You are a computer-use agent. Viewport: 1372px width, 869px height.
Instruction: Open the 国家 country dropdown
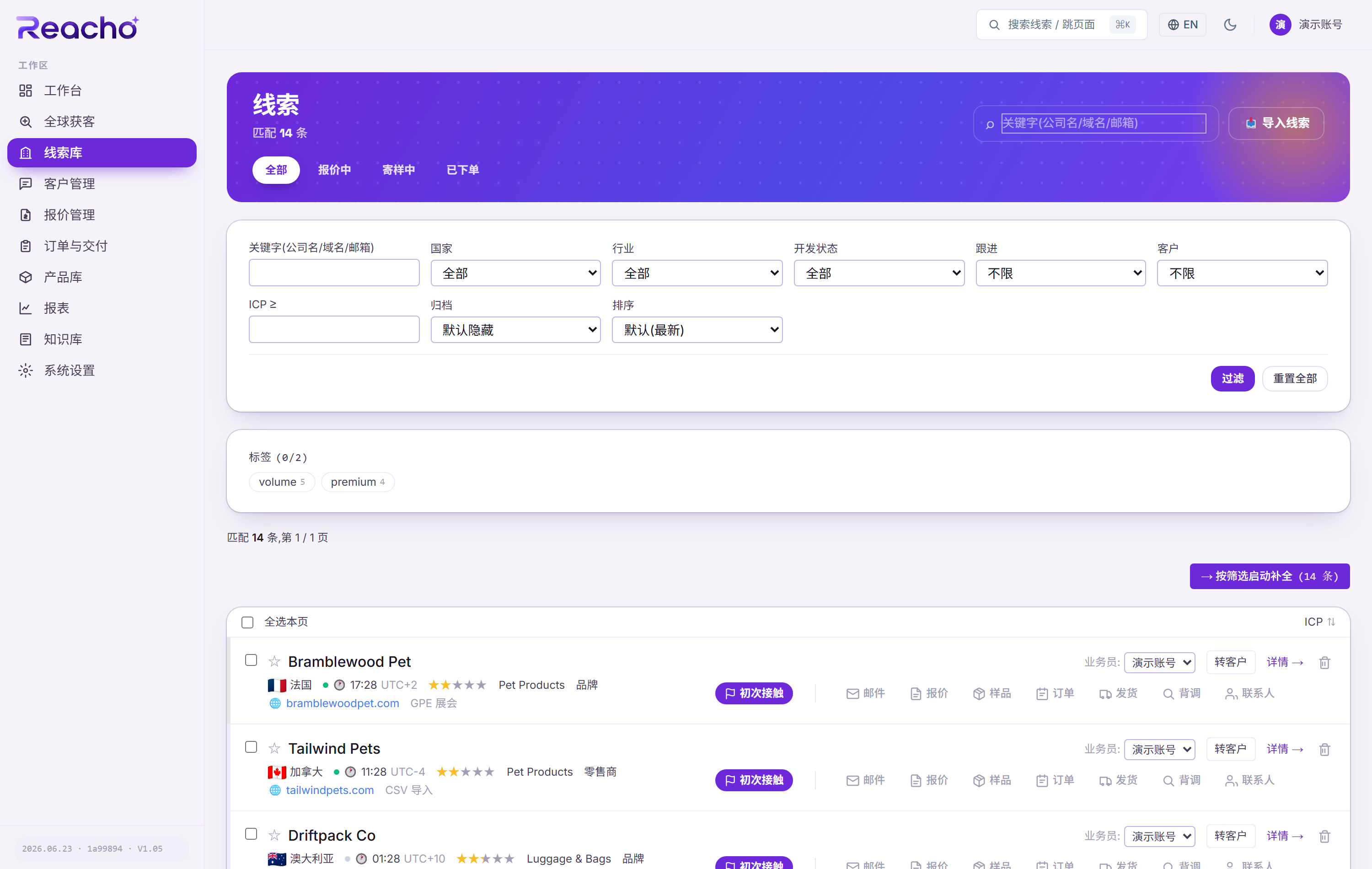click(515, 273)
